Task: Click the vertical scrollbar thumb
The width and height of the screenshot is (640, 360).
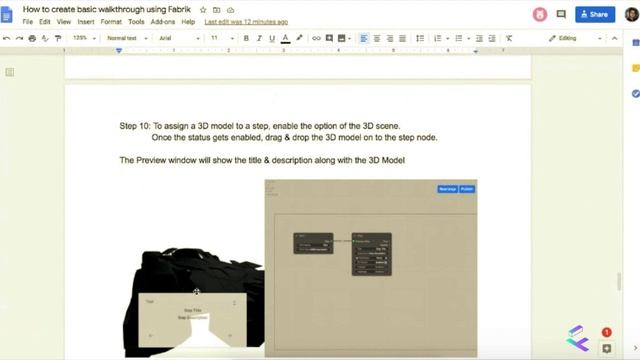Action: [x=619, y=281]
